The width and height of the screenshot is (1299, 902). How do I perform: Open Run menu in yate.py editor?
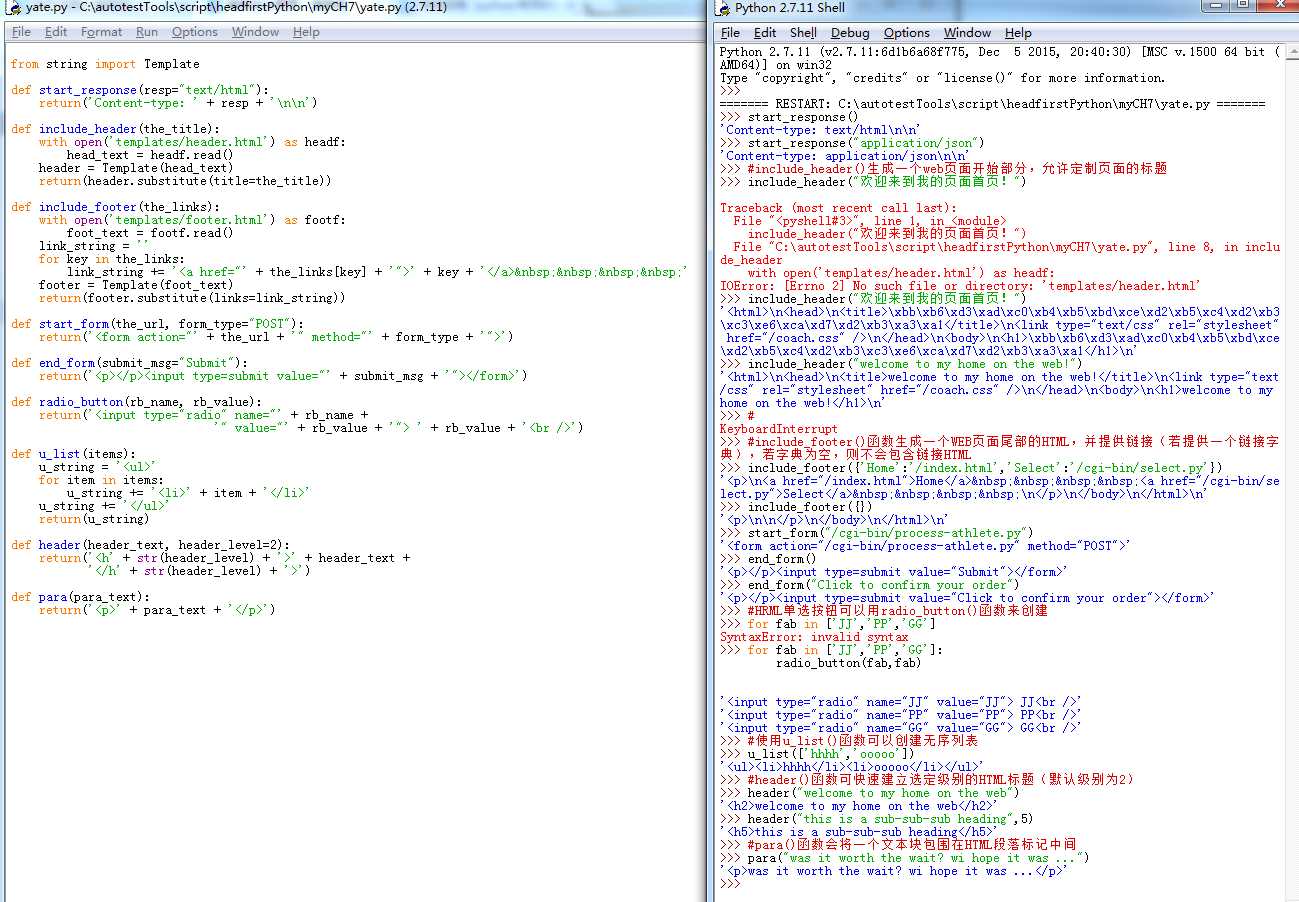[147, 32]
